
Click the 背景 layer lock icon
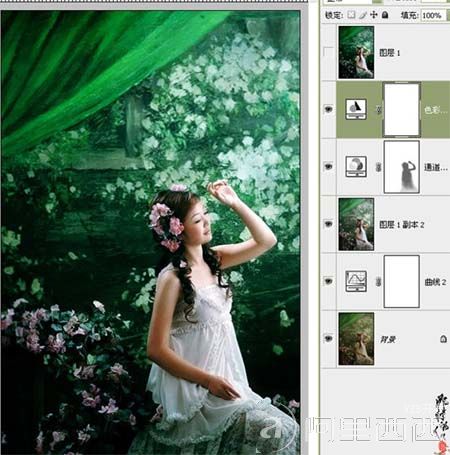tap(443, 339)
